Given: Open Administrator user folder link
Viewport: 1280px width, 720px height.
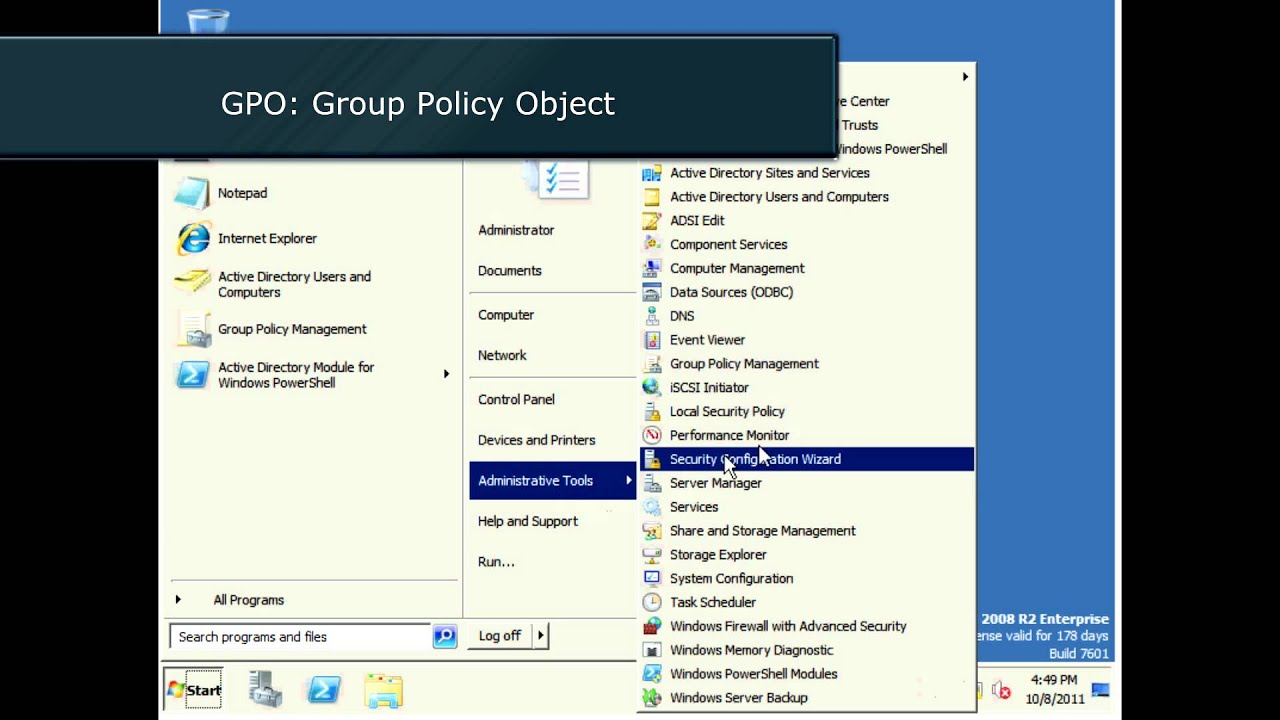Looking at the screenshot, I should click(x=516, y=230).
